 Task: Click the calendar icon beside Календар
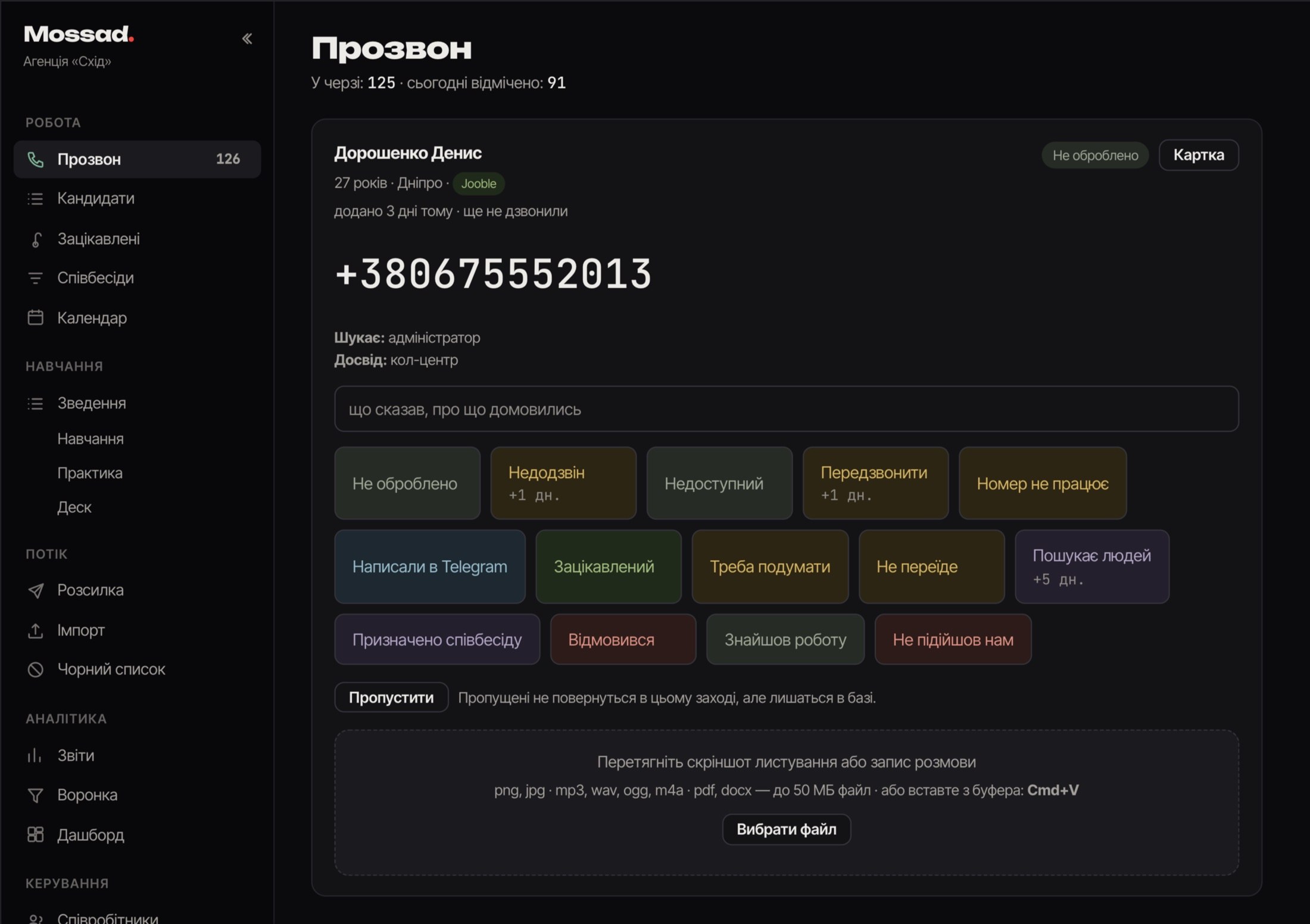click(x=36, y=317)
